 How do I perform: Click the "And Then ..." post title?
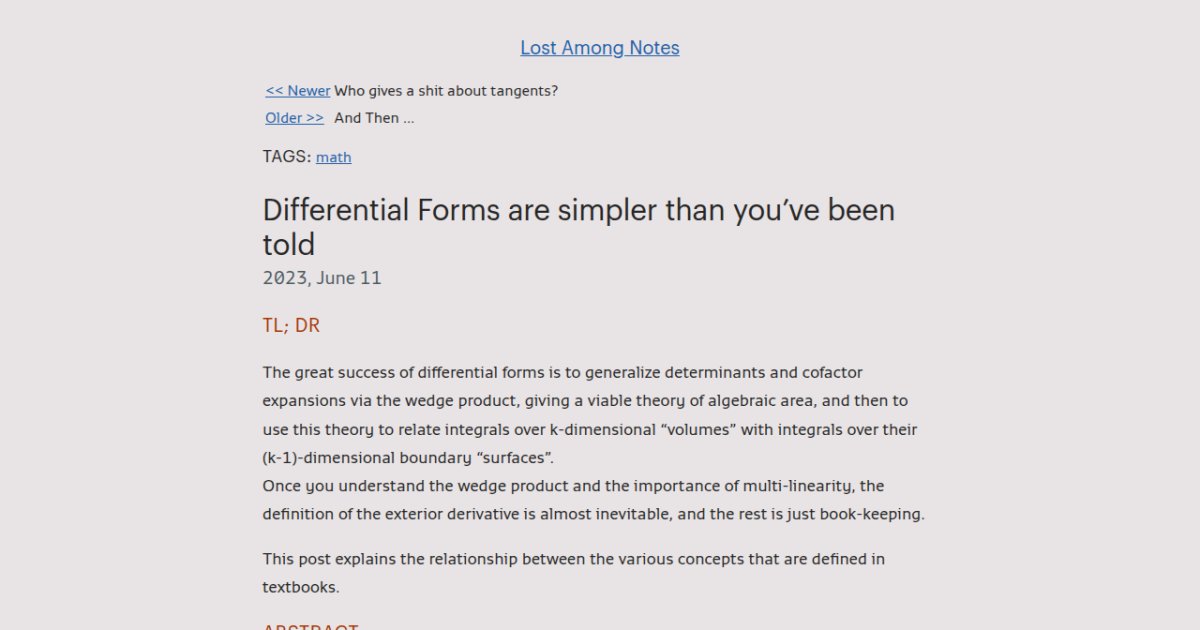[374, 118]
